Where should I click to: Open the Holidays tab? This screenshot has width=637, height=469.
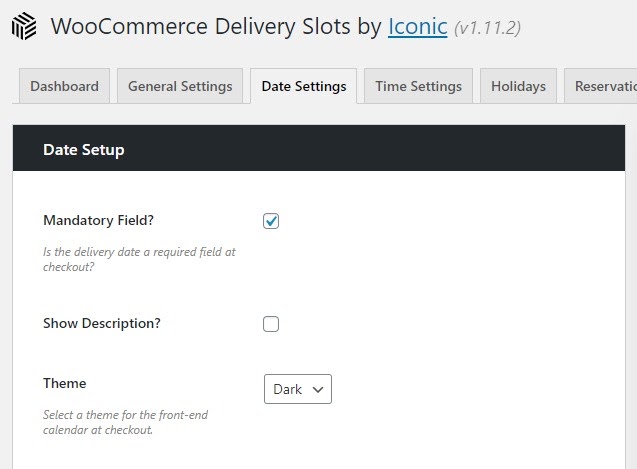click(x=518, y=86)
